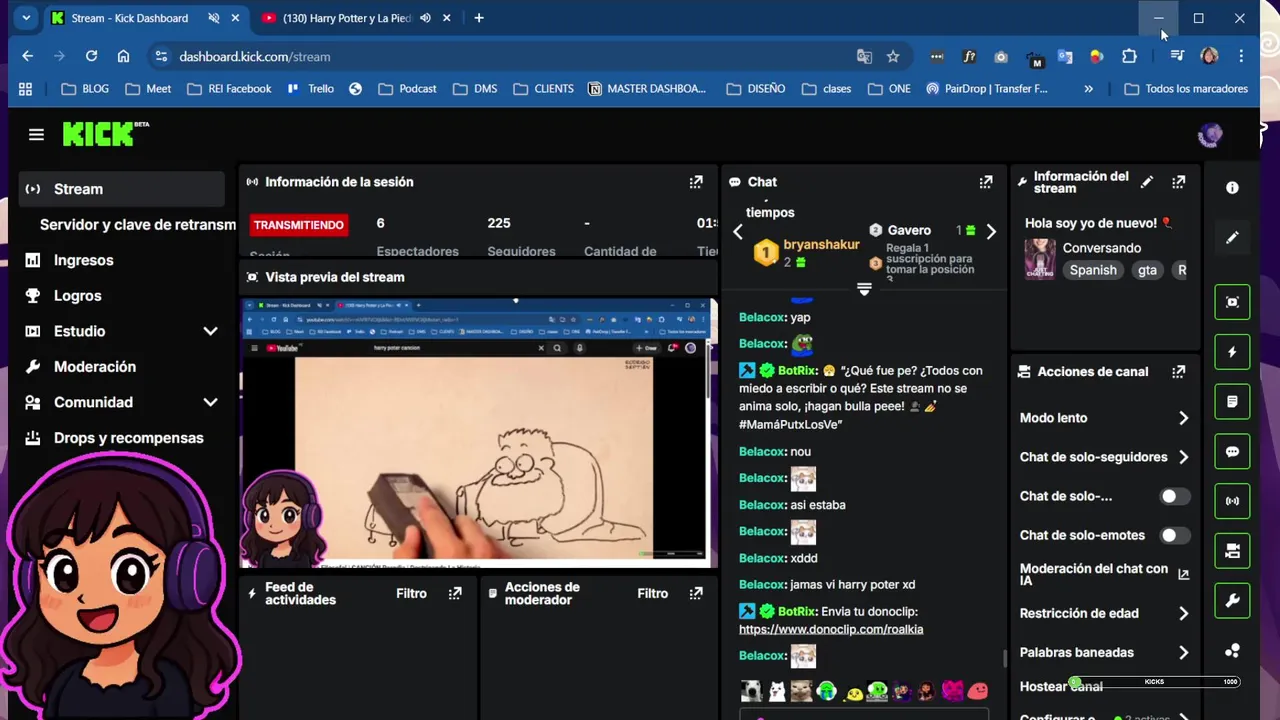
Task: Open Palabras baneadas options
Action: tap(1105, 652)
